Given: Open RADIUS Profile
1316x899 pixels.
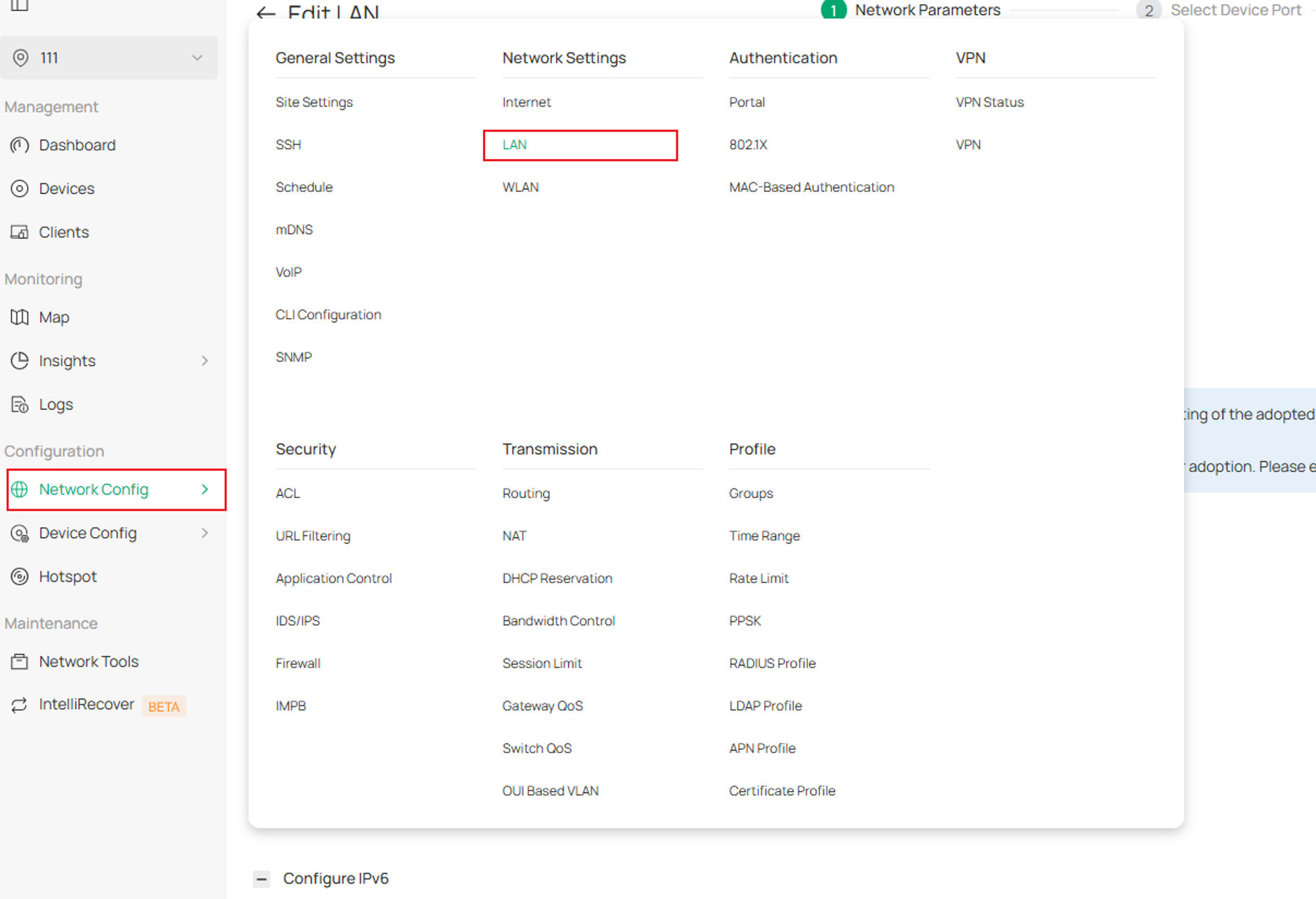Looking at the screenshot, I should pyautogui.click(x=772, y=663).
